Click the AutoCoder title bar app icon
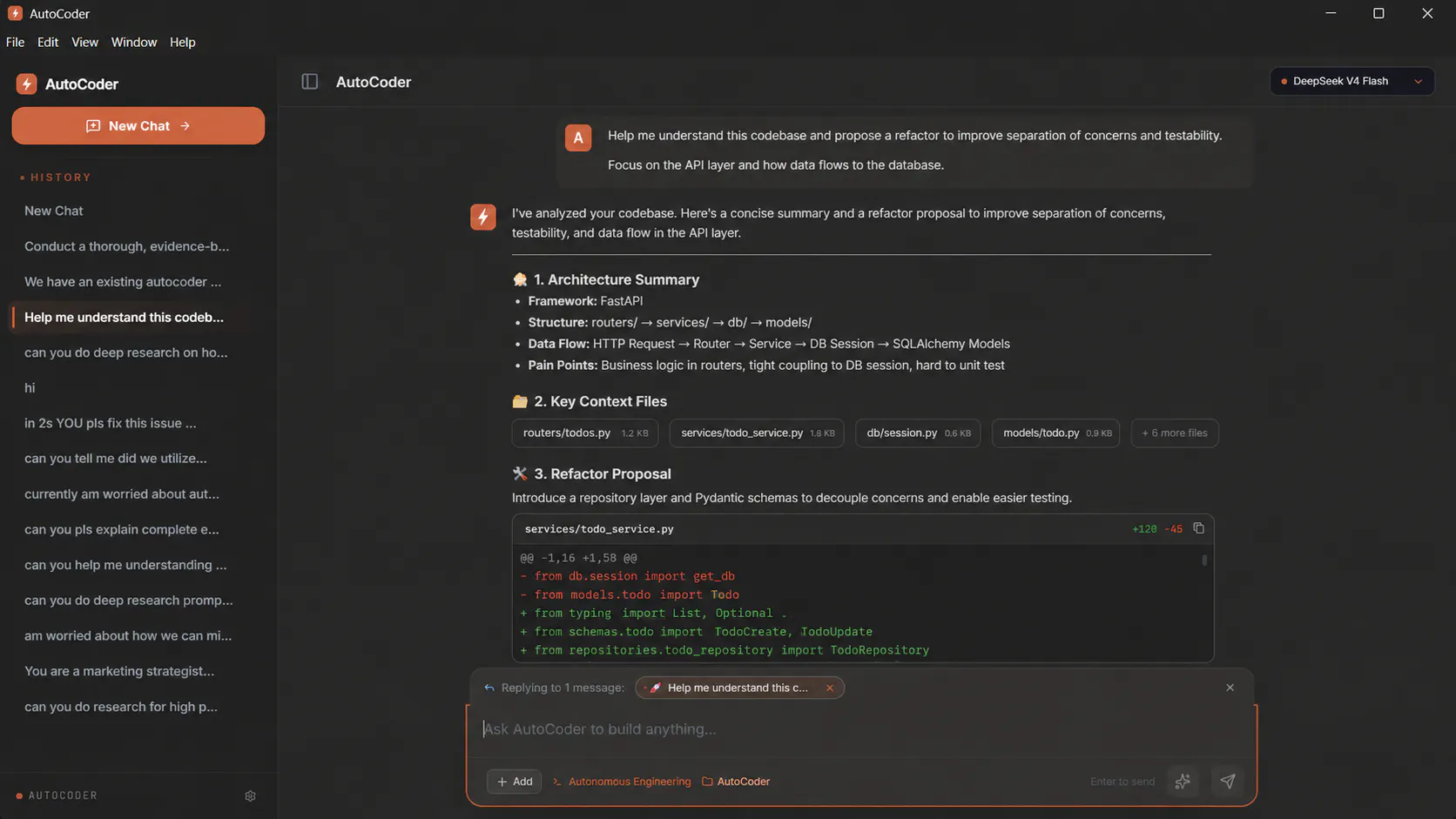Image resolution: width=1456 pixels, height=819 pixels. pos(15,13)
